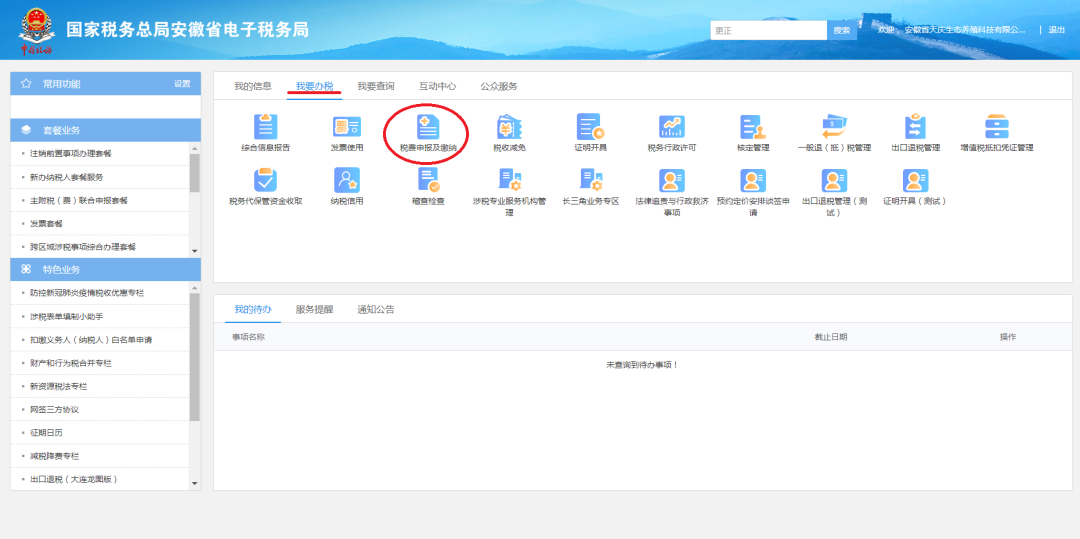This screenshot has height=539, width=1080.
Task: Open 综合信息报告 icon
Action: (265, 127)
